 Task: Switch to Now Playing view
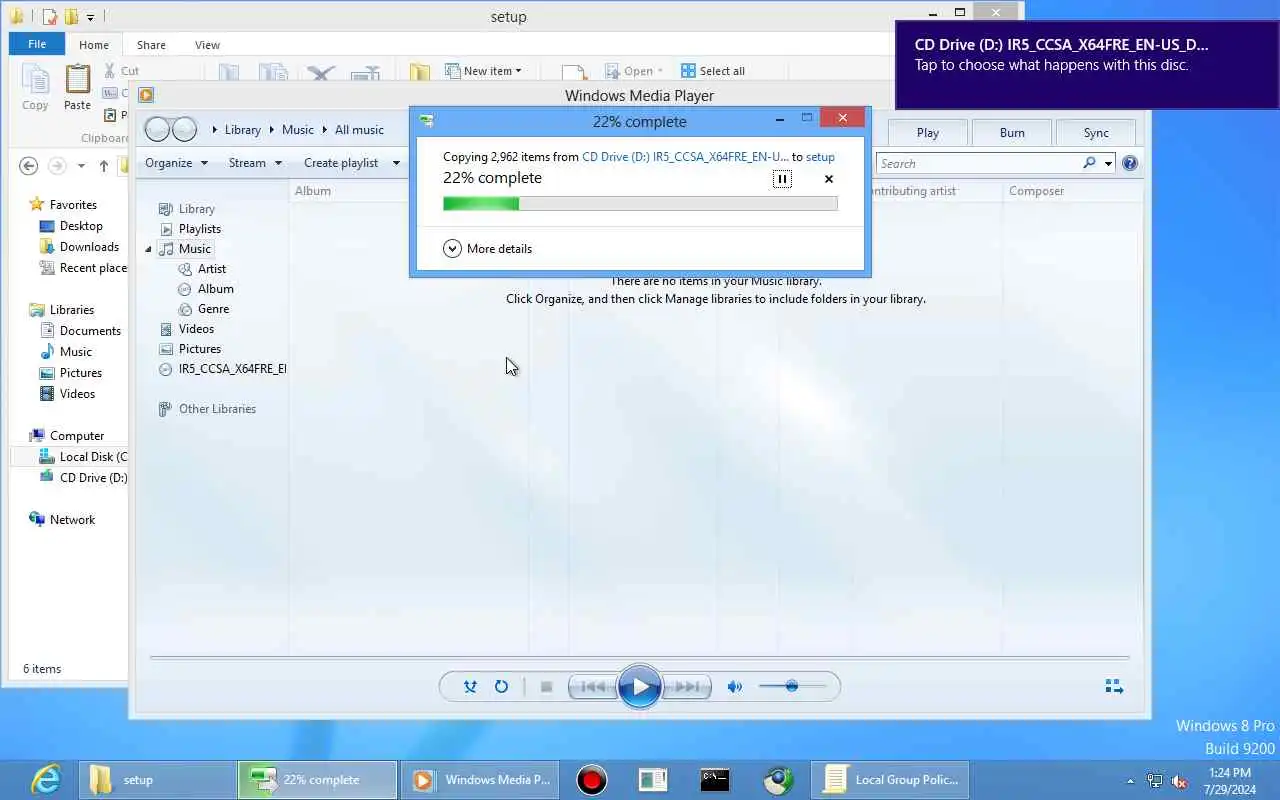pyautogui.click(x=1114, y=686)
